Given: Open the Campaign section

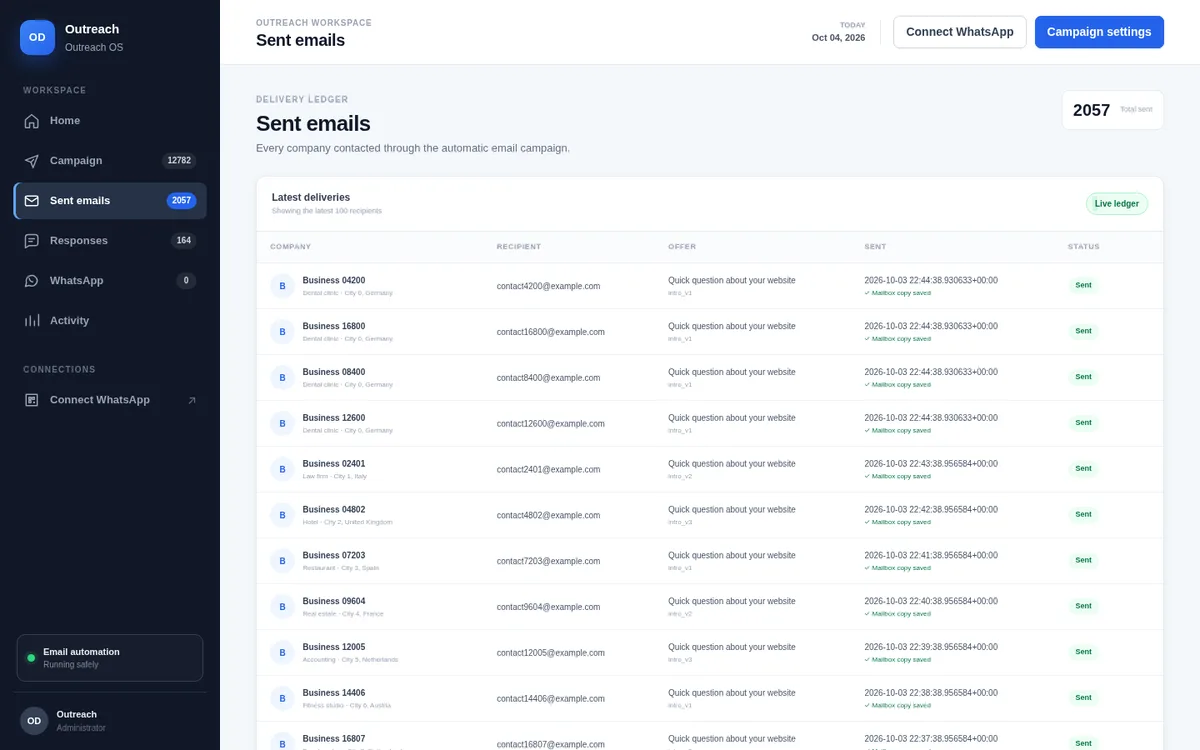Looking at the screenshot, I should point(110,161).
